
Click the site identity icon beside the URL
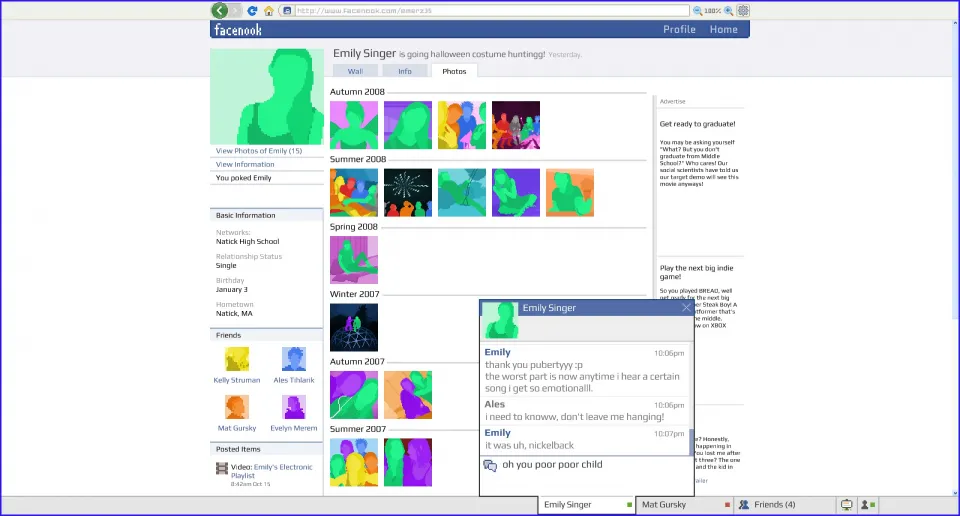click(287, 10)
